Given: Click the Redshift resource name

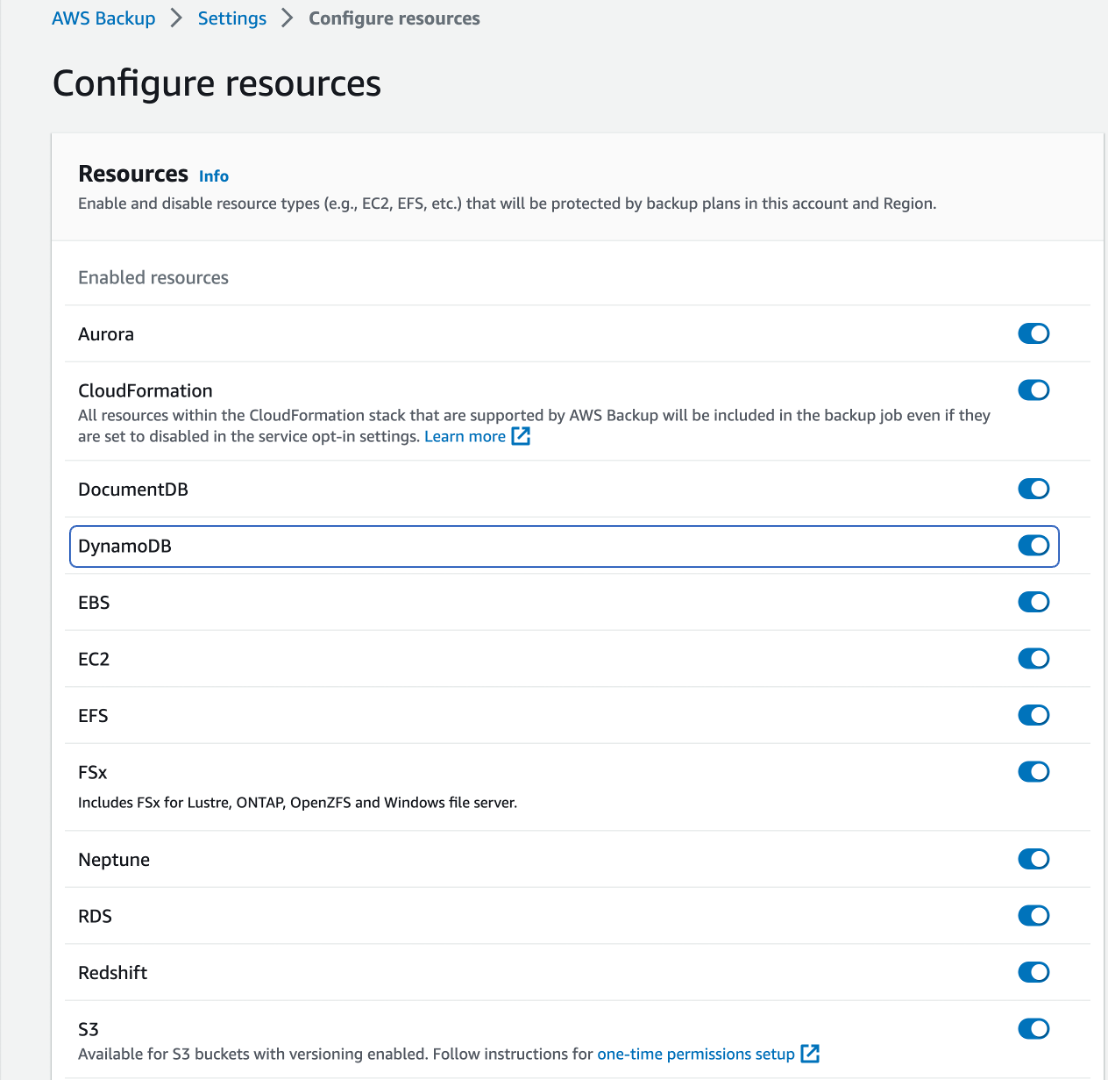Looking at the screenshot, I should tap(112, 973).
